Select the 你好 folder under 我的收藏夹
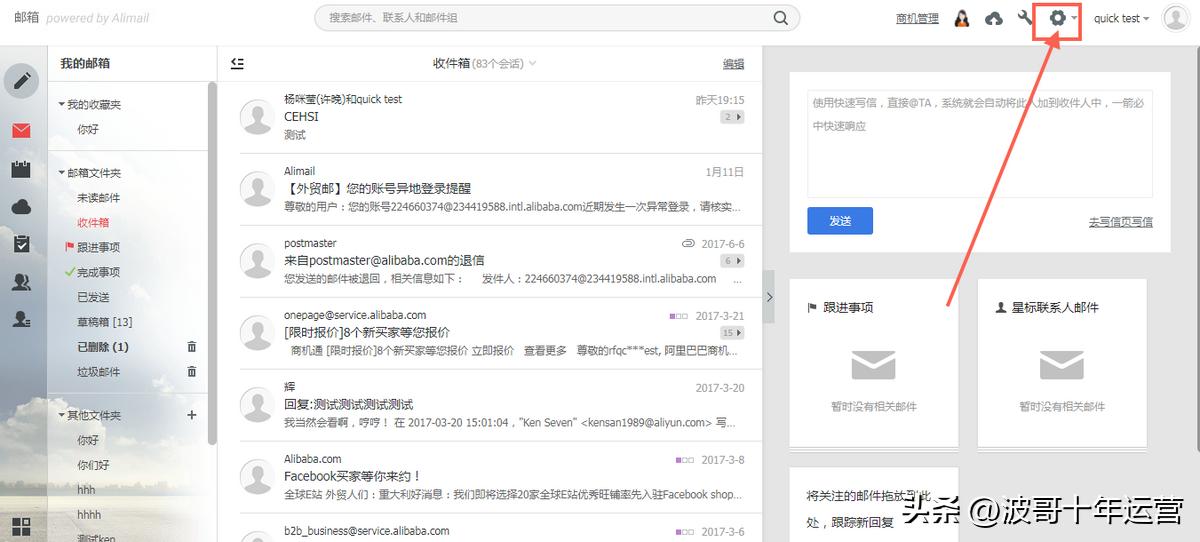Screen dimensions: 1200x542 click(x=88, y=129)
